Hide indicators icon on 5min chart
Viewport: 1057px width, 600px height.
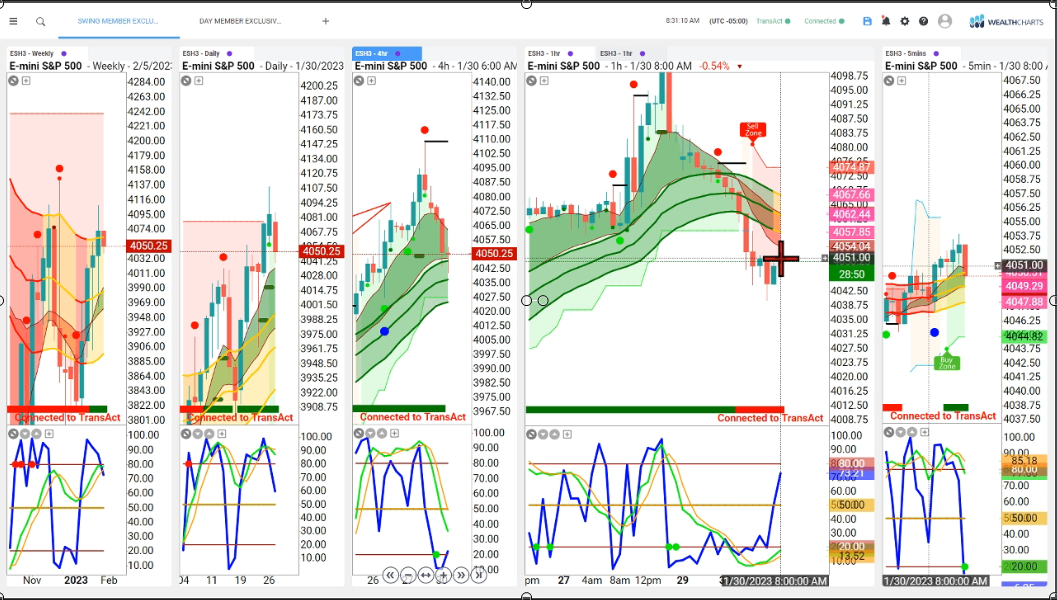889,81
